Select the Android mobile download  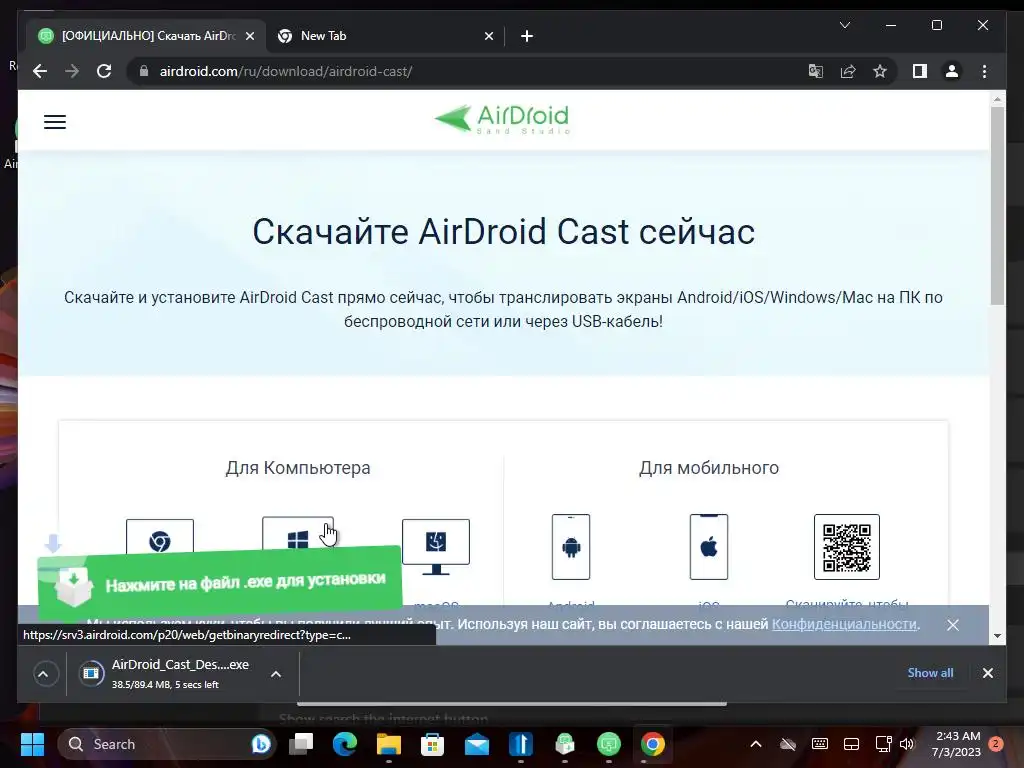click(x=571, y=547)
